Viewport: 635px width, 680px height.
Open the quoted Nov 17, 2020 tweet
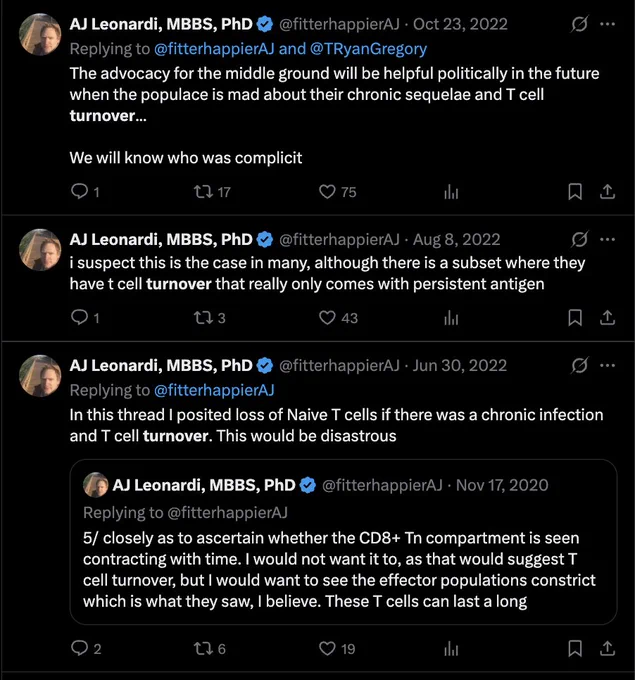pyautogui.click(x=343, y=542)
